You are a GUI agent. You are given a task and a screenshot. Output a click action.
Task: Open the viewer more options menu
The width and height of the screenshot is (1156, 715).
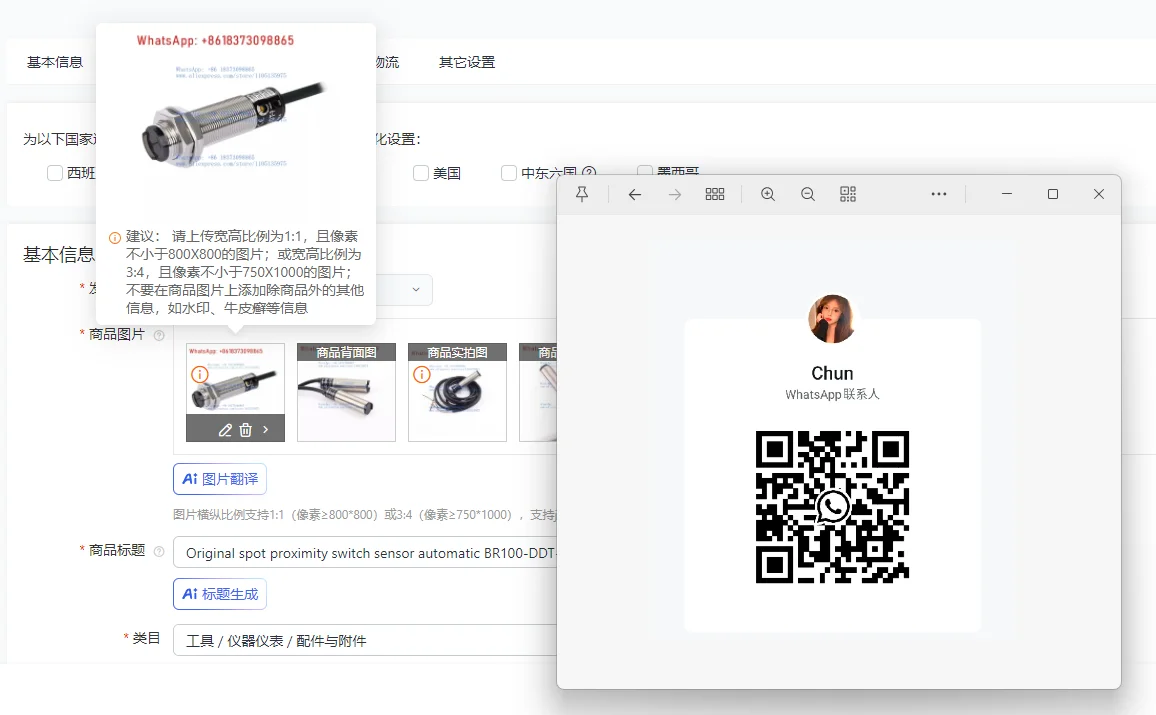click(939, 194)
